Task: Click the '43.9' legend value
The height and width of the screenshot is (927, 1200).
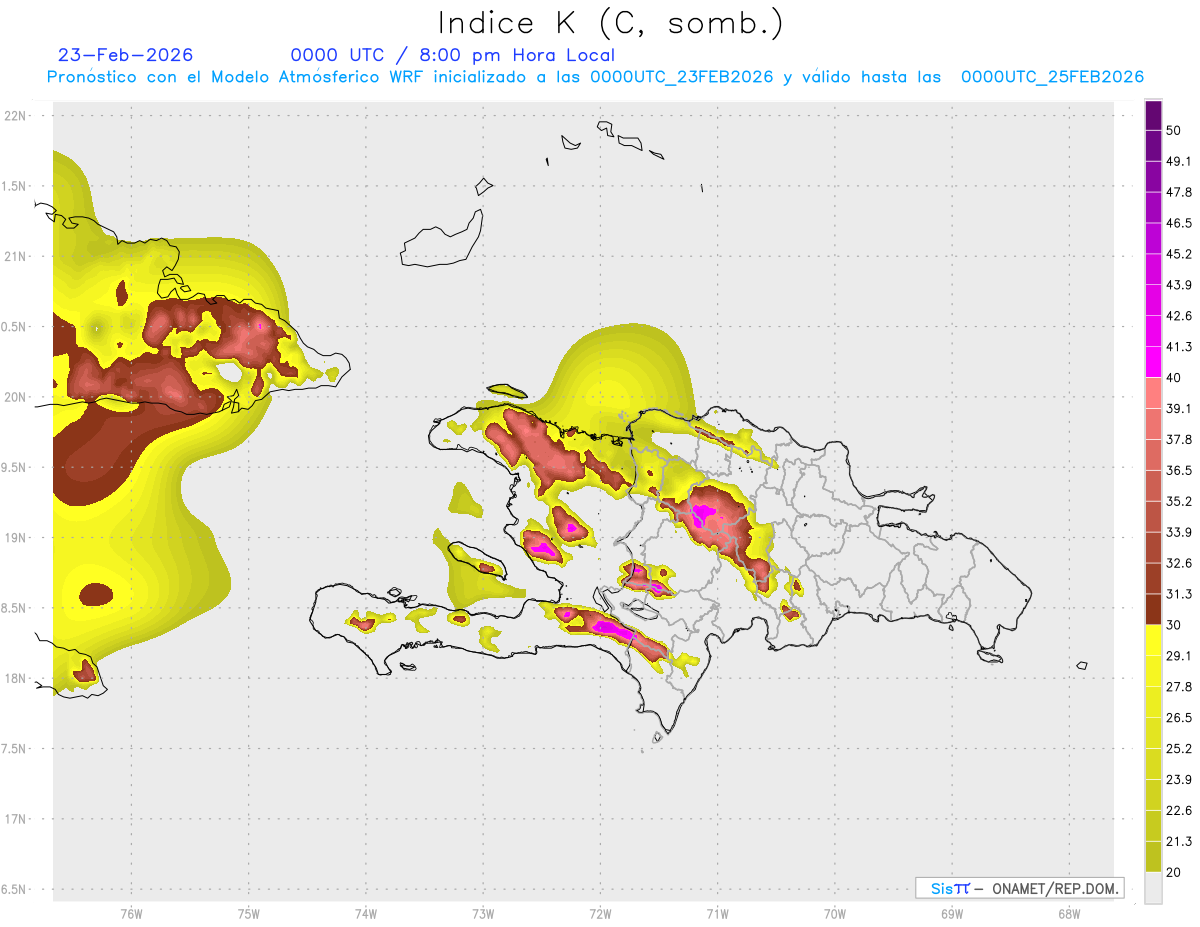Action: 1179,285
